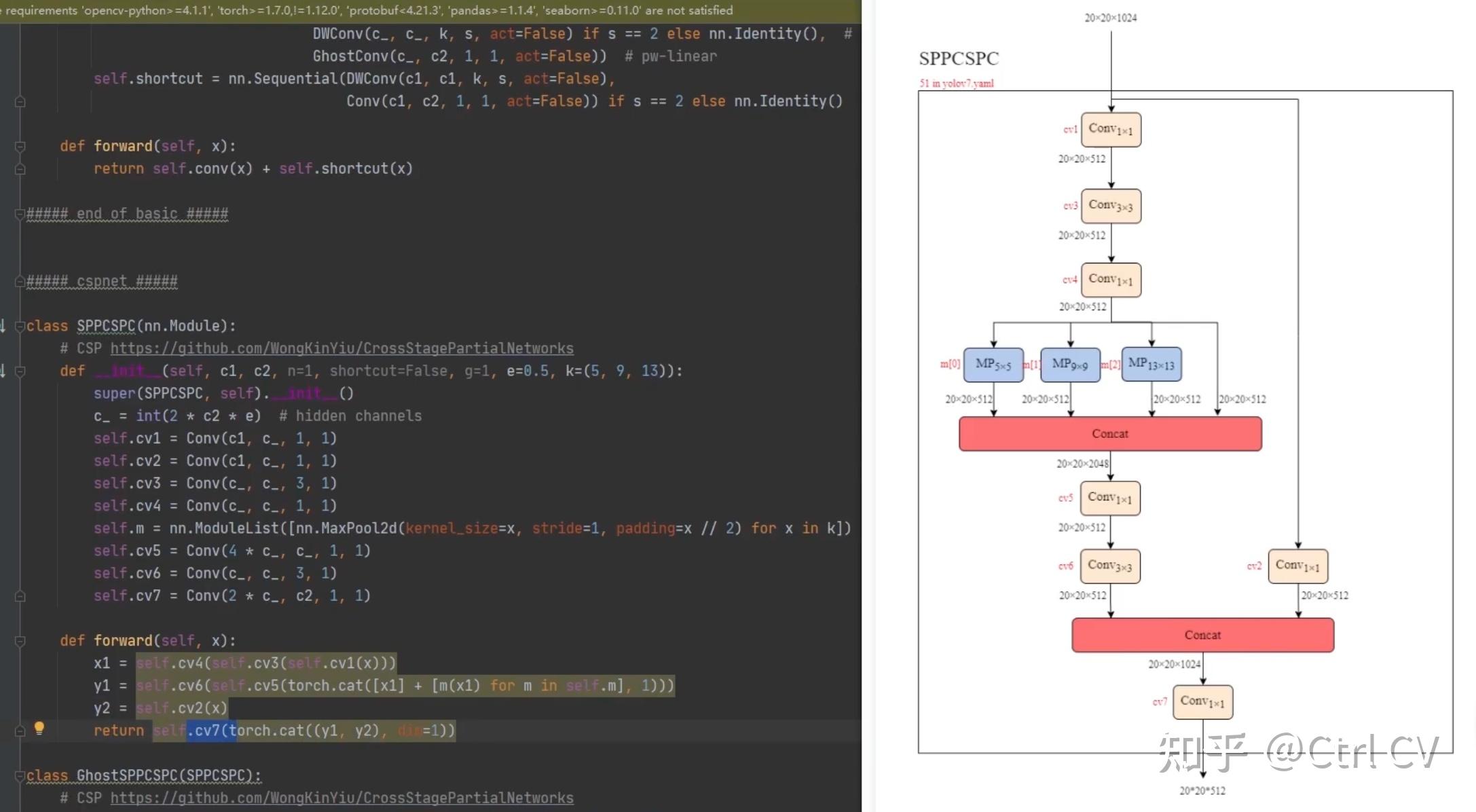
Task: Collapse the upper def forward(self, x) fold
Action: pyautogui.click(x=20, y=147)
